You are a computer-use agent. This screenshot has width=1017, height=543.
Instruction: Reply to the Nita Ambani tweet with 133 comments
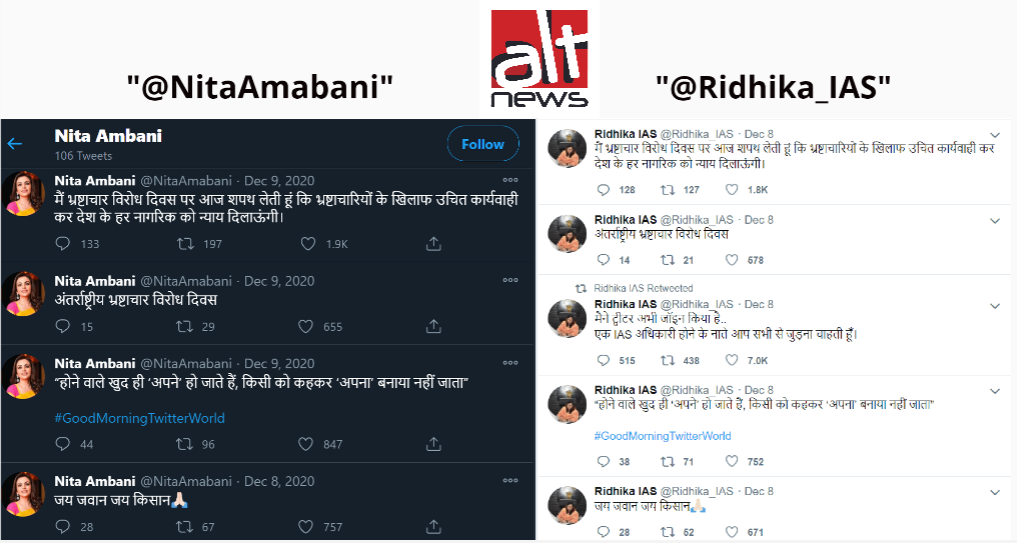[63, 244]
